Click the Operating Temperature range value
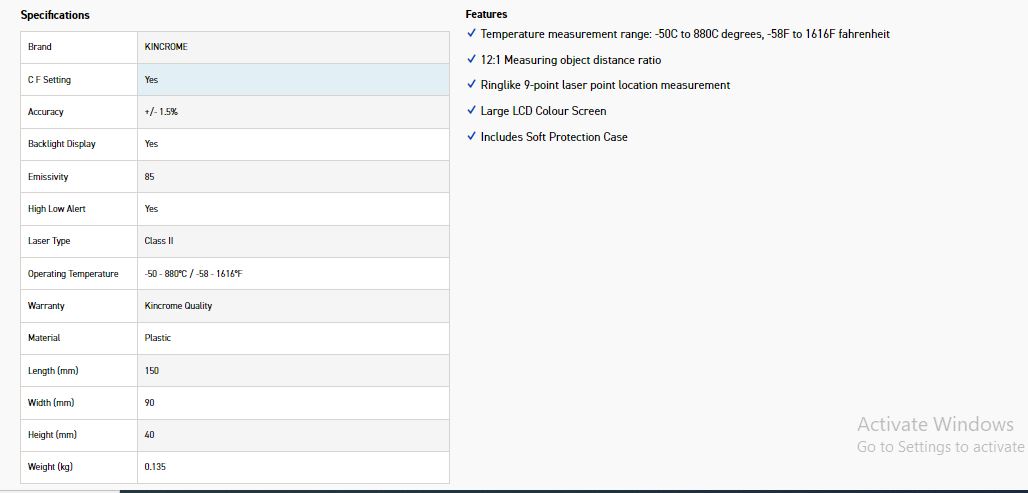The image size is (1028, 493). (193, 274)
